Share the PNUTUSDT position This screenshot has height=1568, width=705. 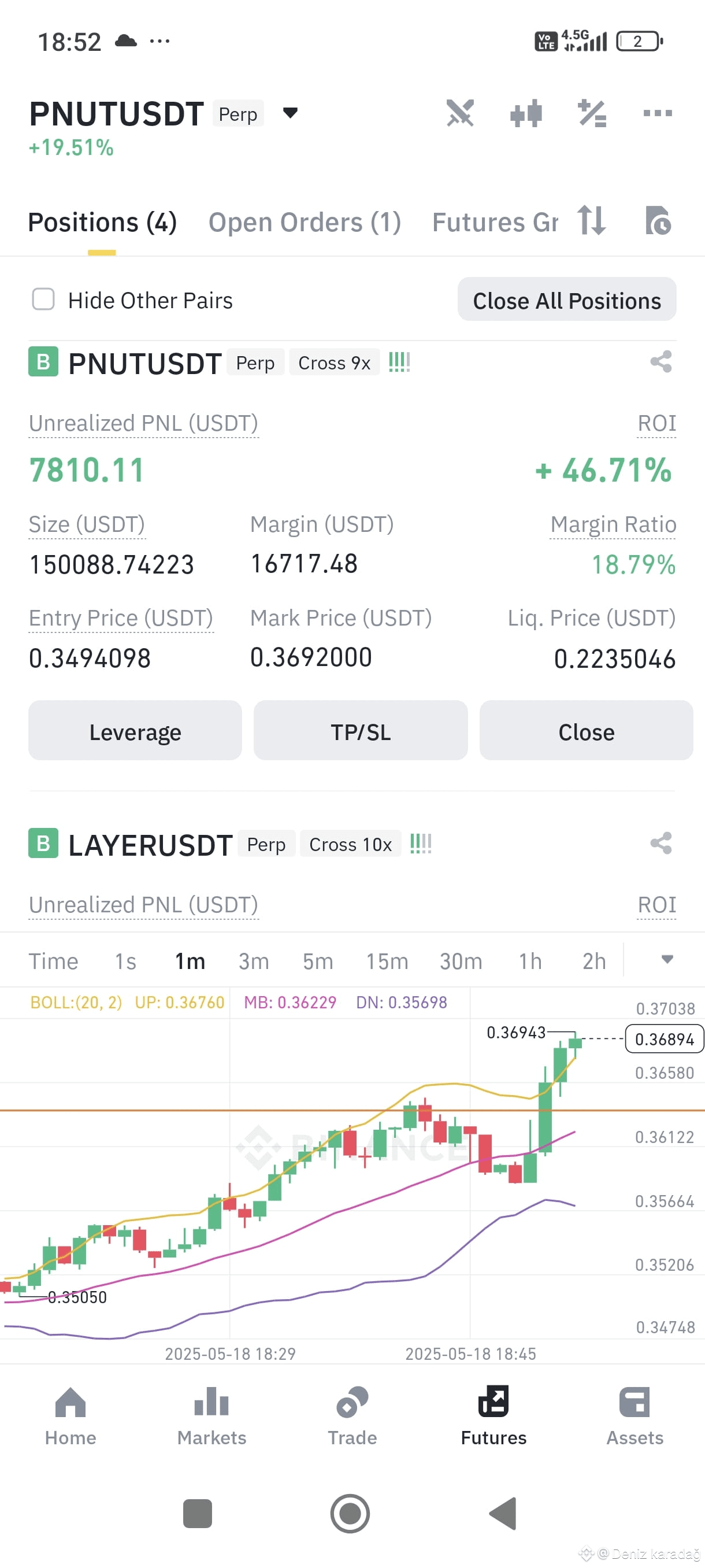661,361
